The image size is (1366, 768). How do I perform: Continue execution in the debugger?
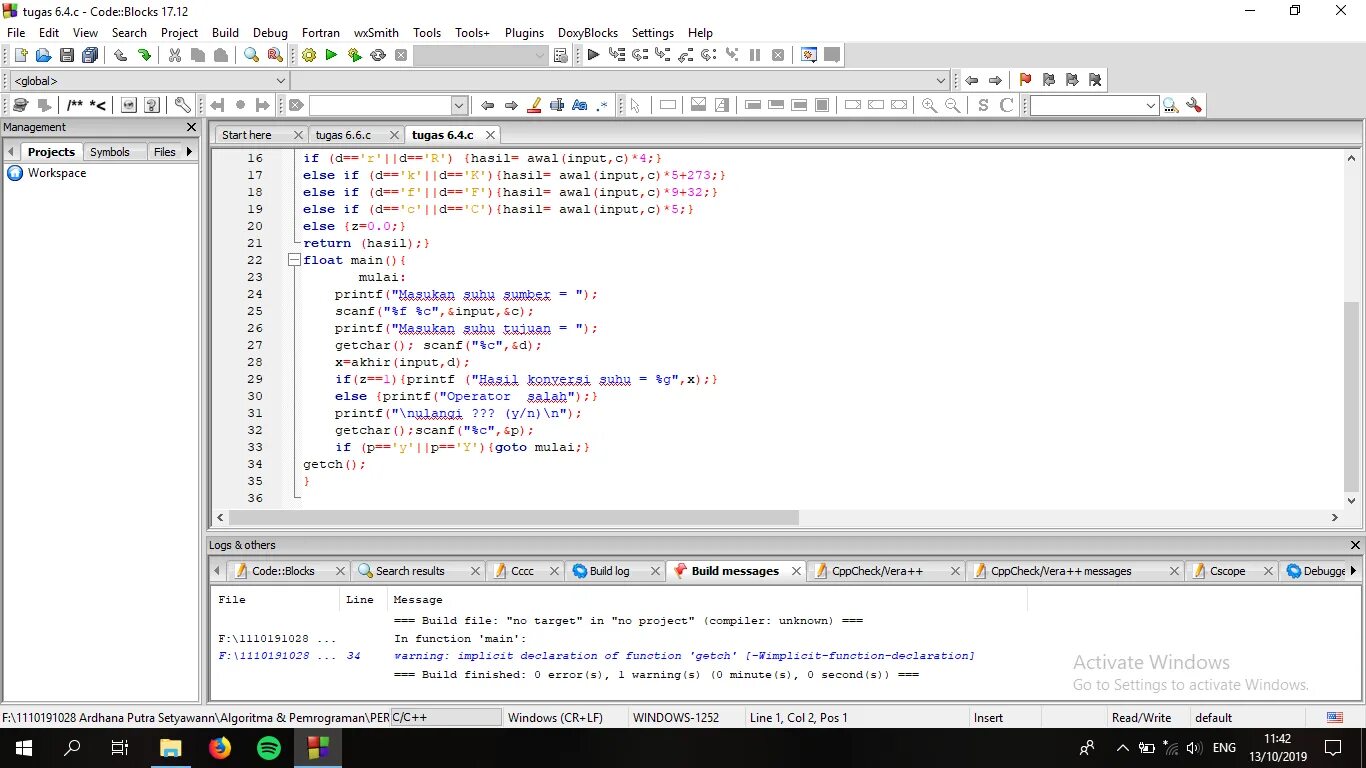click(x=592, y=55)
